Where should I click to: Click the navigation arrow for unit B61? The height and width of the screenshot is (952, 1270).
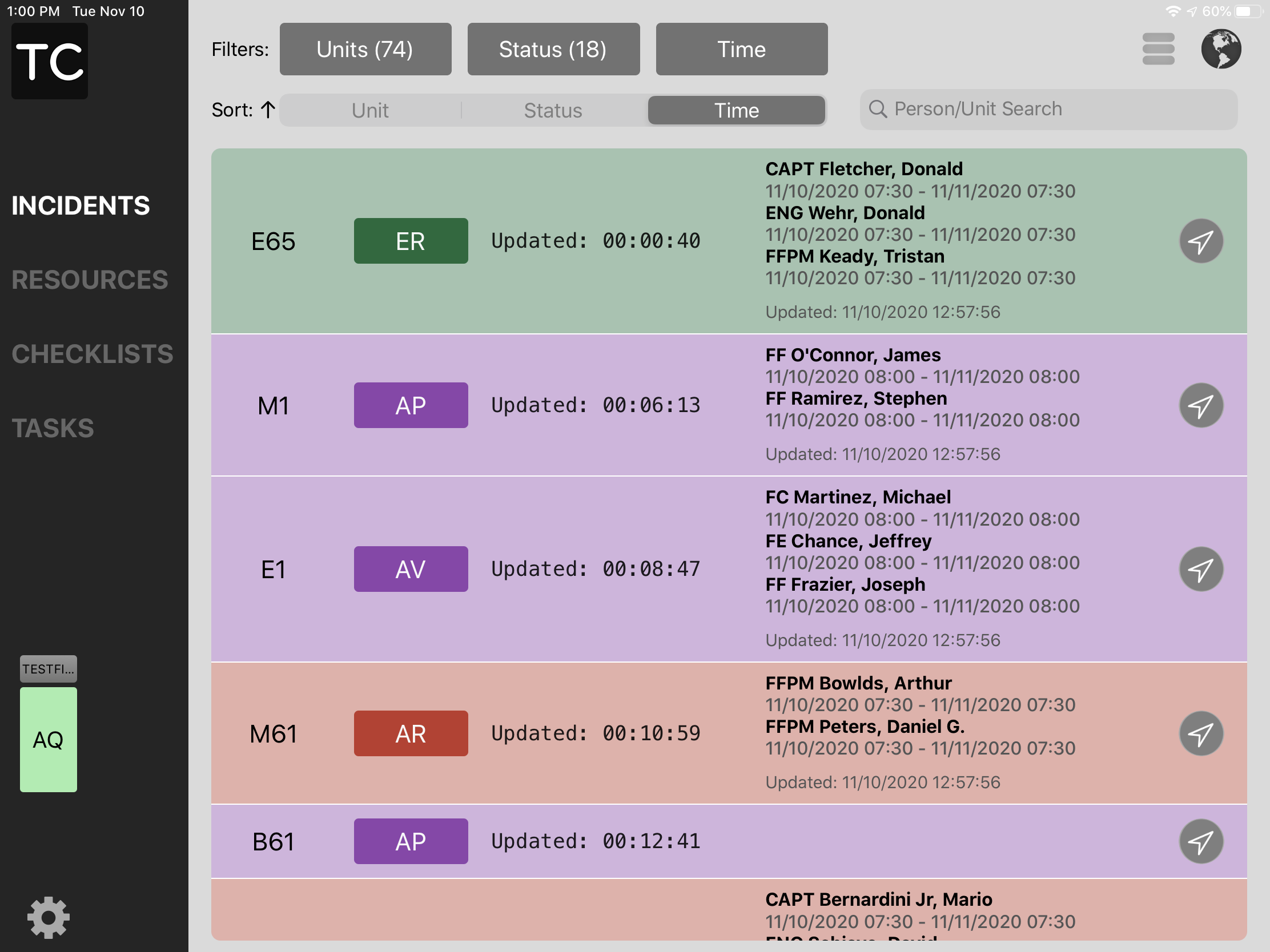1201,841
